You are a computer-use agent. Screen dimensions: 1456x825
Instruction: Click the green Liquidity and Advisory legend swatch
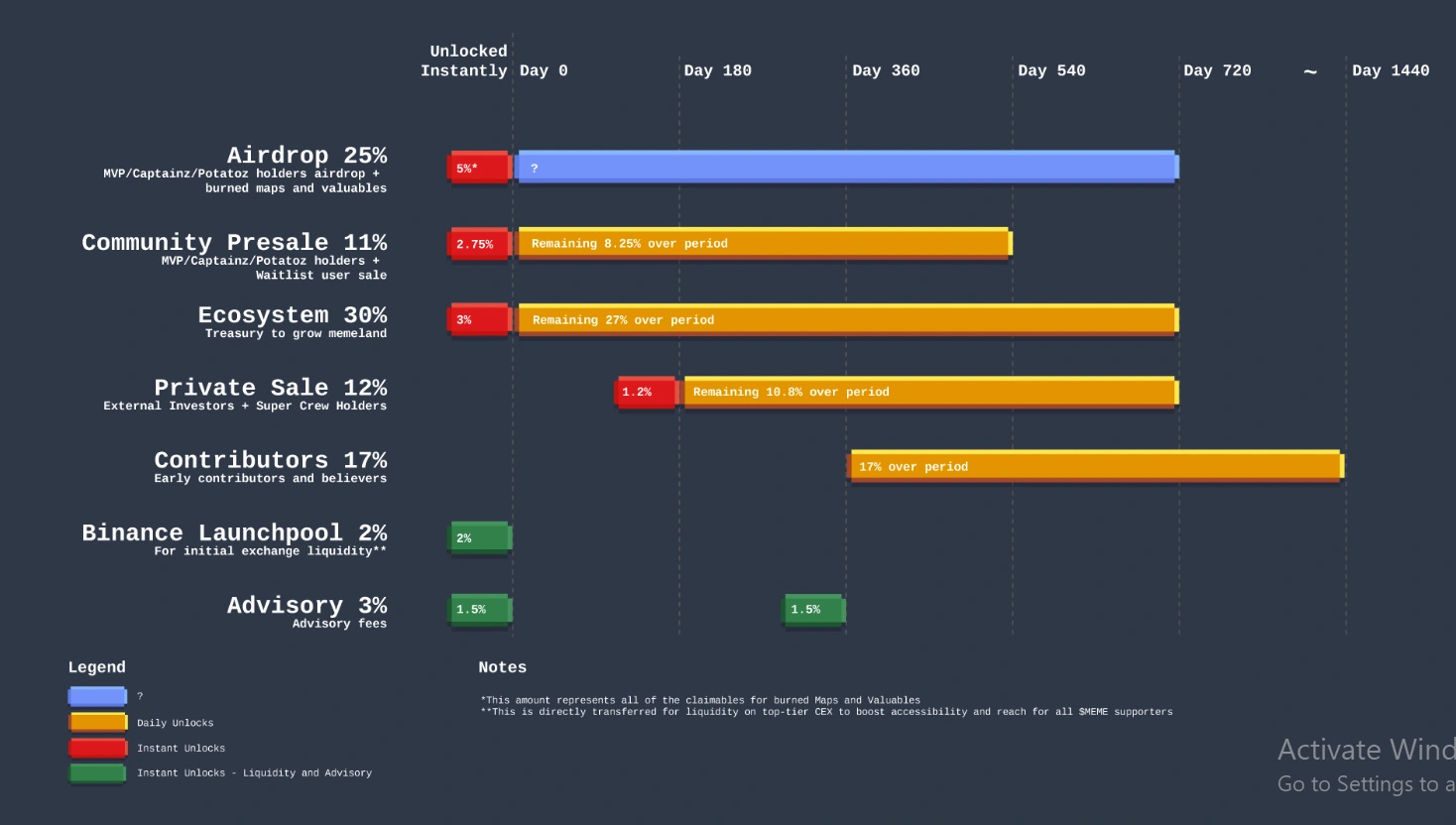coord(97,772)
